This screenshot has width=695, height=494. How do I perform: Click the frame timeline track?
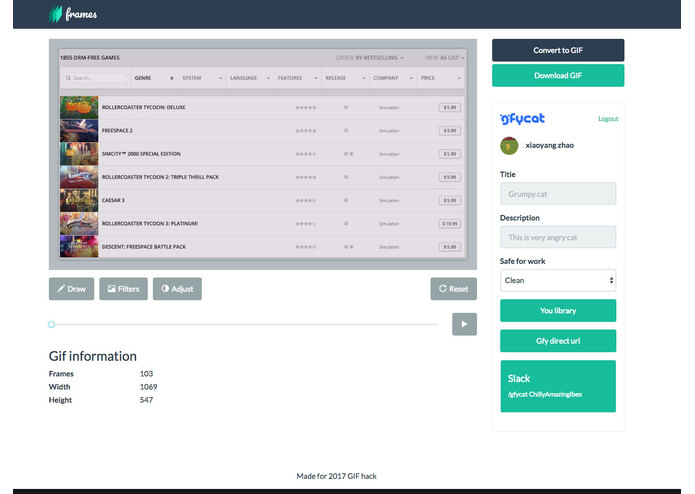pyautogui.click(x=243, y=324)
